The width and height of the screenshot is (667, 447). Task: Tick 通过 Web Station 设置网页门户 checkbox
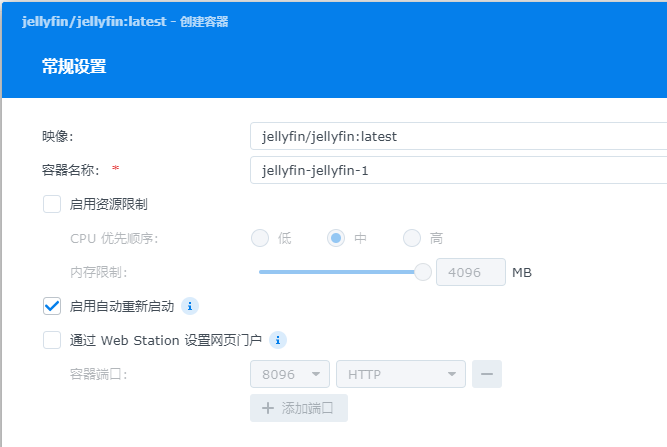(x=52, y=340)
